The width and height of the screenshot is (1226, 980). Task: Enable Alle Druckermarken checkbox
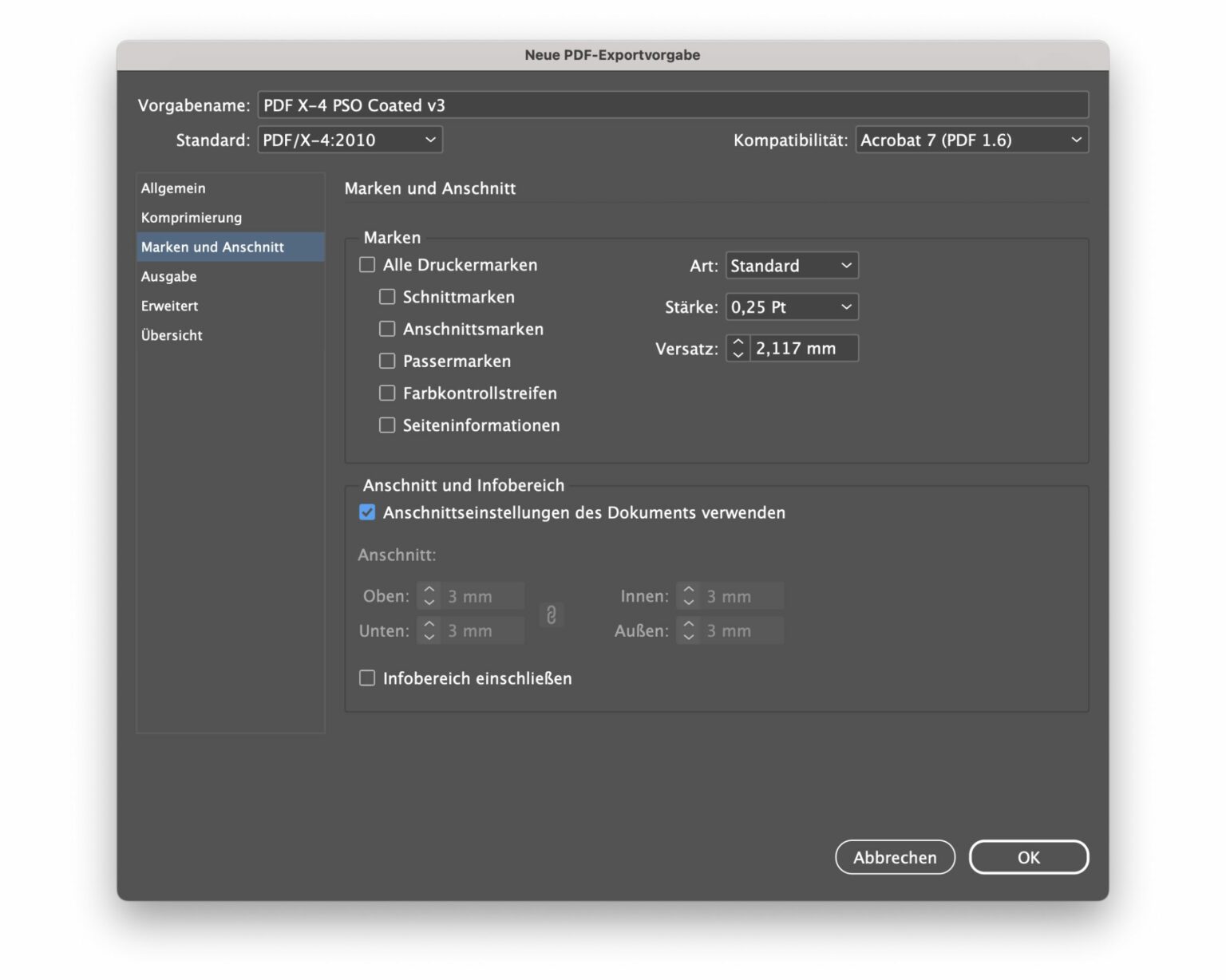[x=367, y=265]
